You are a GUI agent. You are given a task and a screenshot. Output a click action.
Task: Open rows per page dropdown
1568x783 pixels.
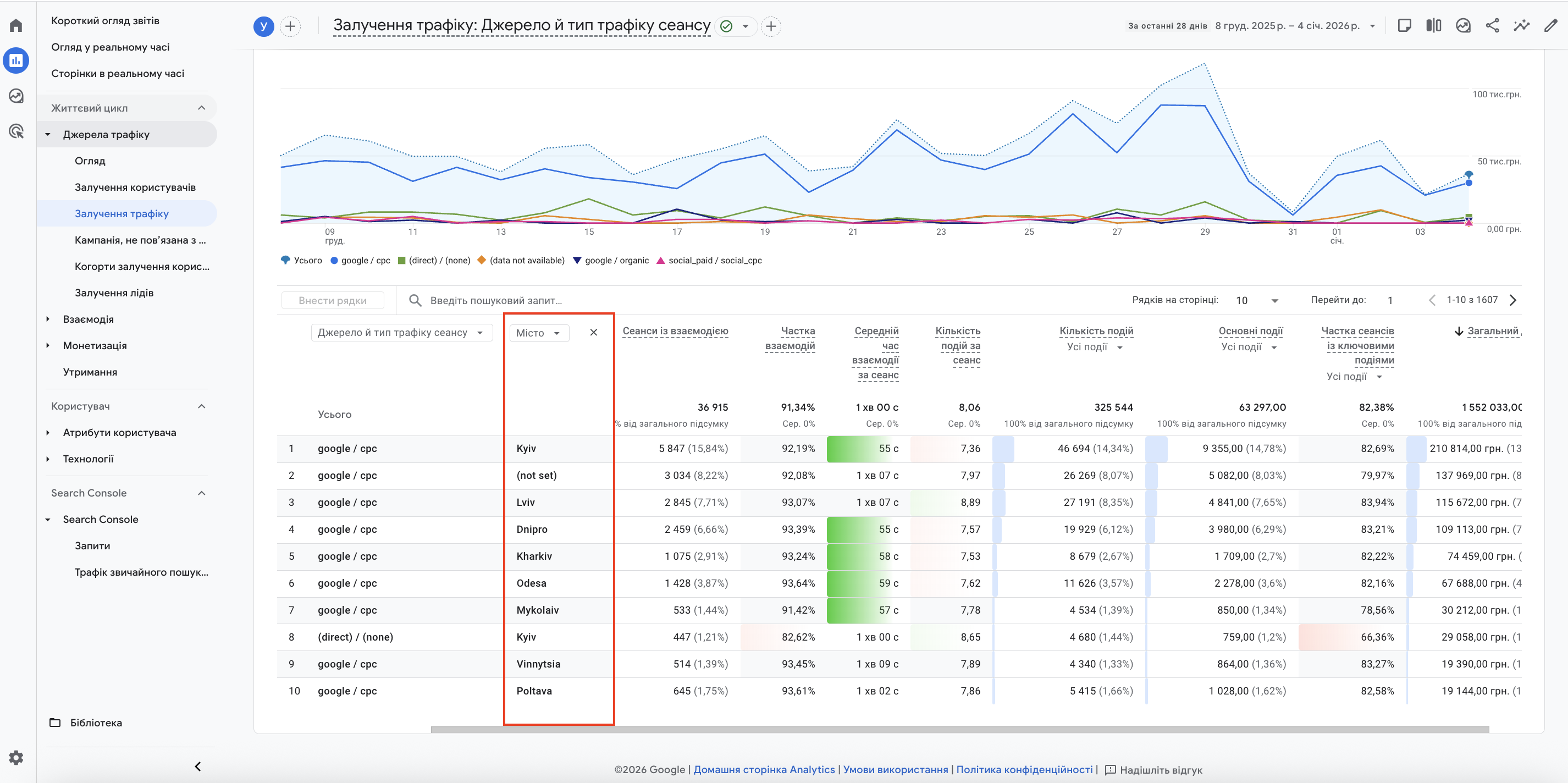1256,300
